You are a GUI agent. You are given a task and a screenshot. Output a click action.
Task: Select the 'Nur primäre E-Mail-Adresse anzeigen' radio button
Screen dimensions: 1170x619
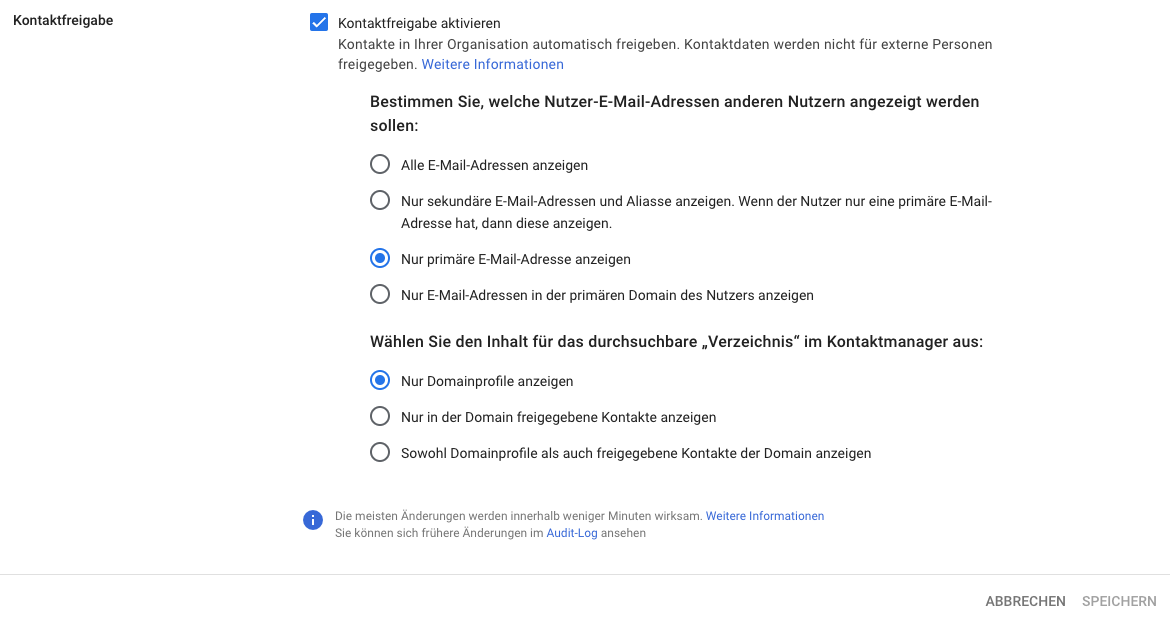[x=380, y=258]
